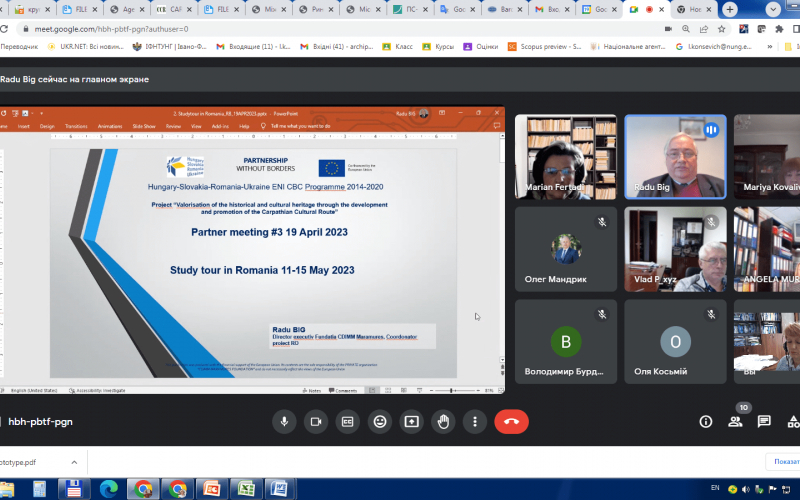The width and height of the screenshot is (800, 500).
Task: Turn off the camera in Meet controls
Action: 316,422
